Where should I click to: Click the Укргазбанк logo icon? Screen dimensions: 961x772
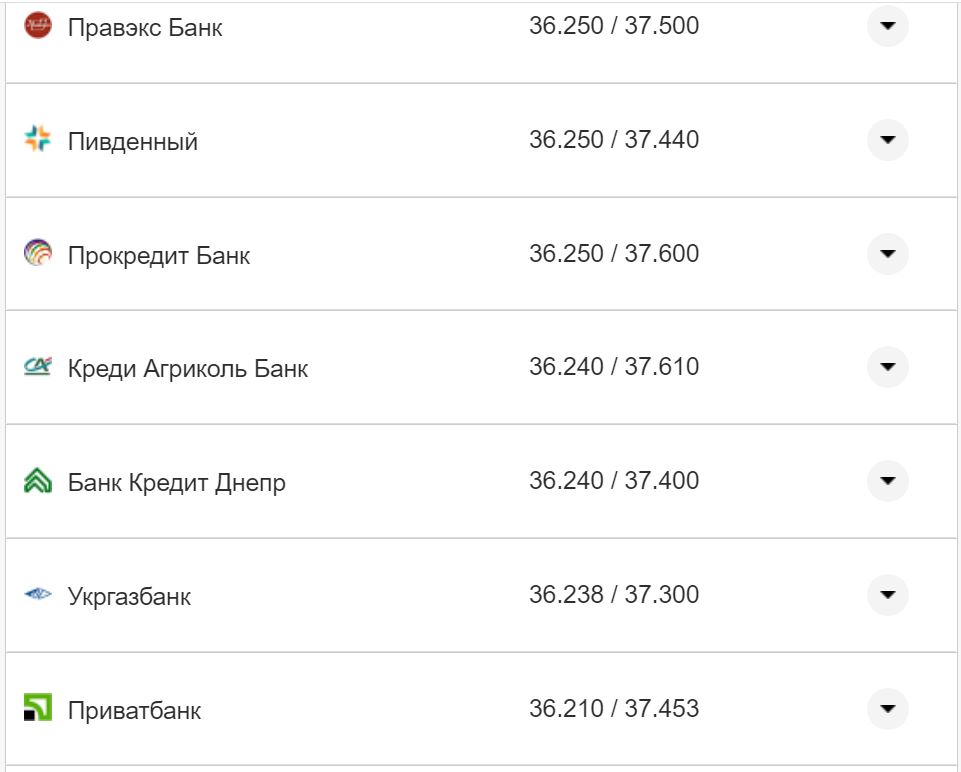coord(38,593)
